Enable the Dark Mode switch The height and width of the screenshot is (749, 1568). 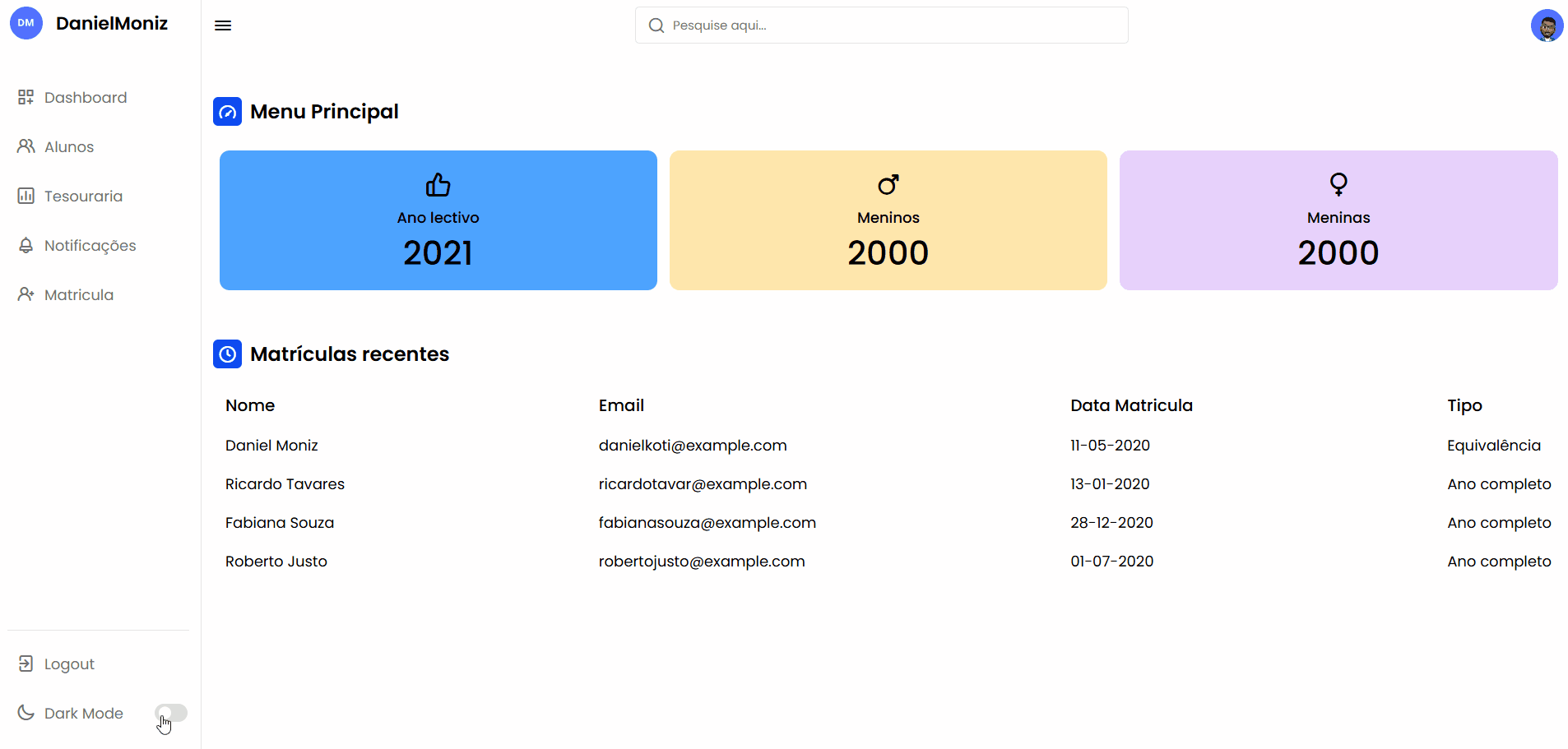pos(171,713)
